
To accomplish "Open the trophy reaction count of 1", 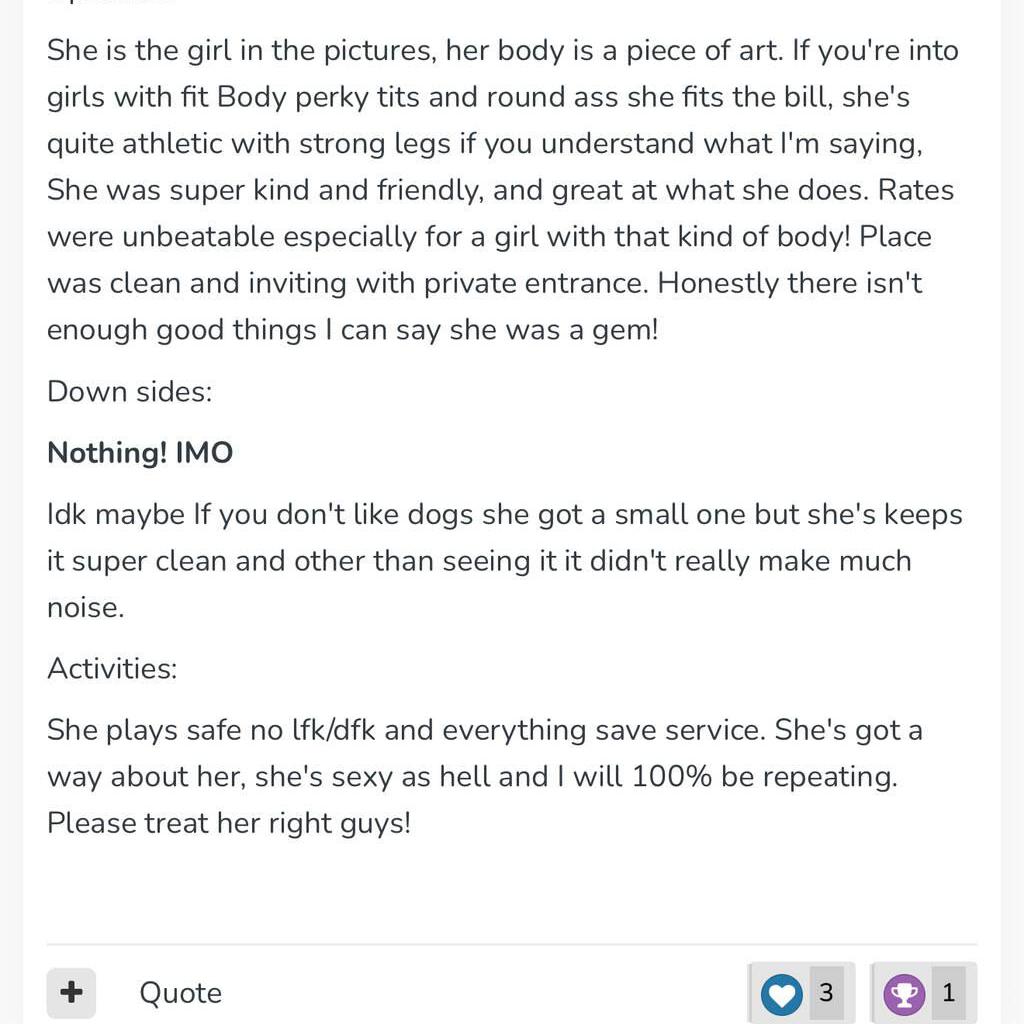I will coord(948,993).
